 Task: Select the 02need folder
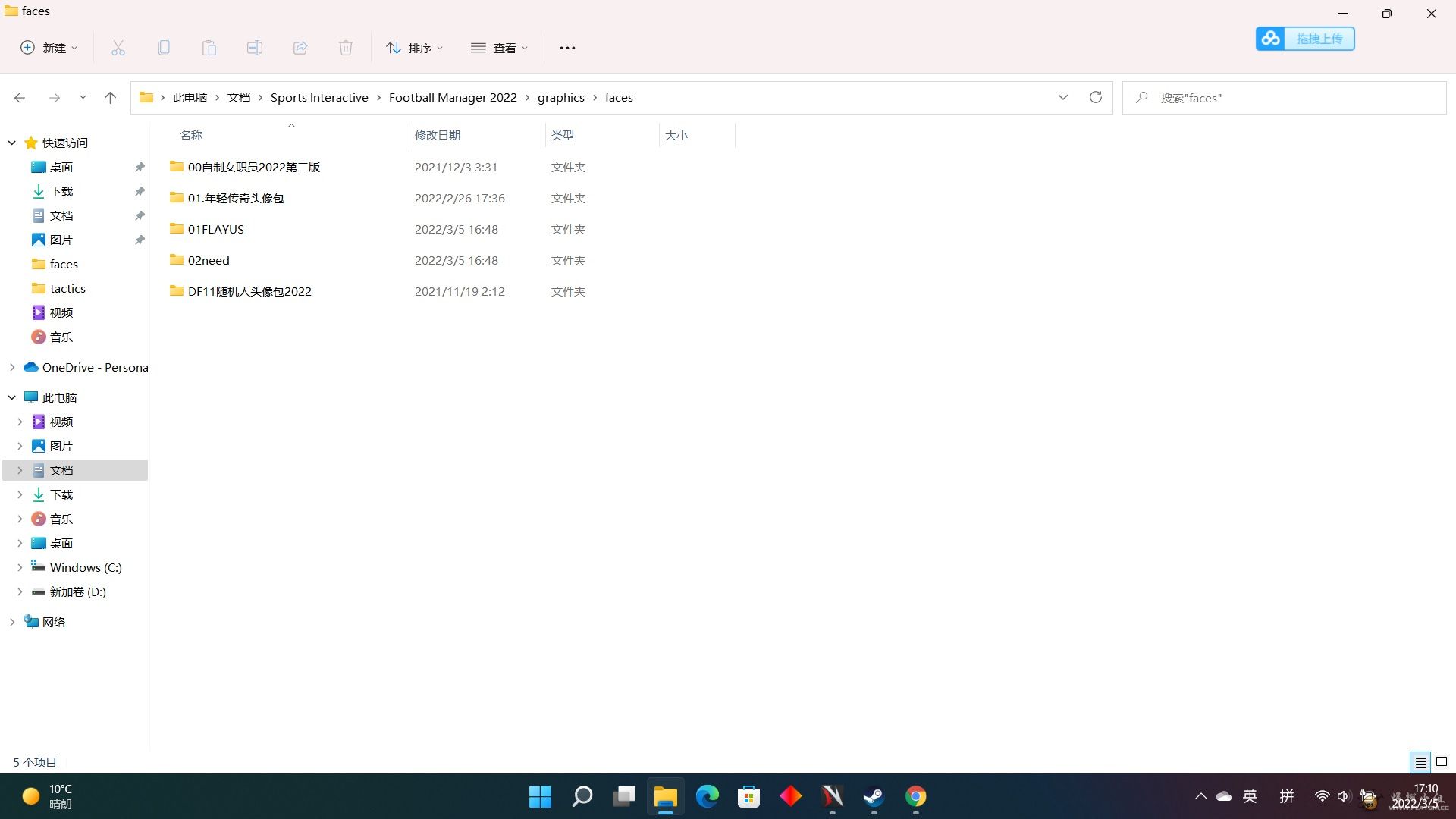coord(209,260)
